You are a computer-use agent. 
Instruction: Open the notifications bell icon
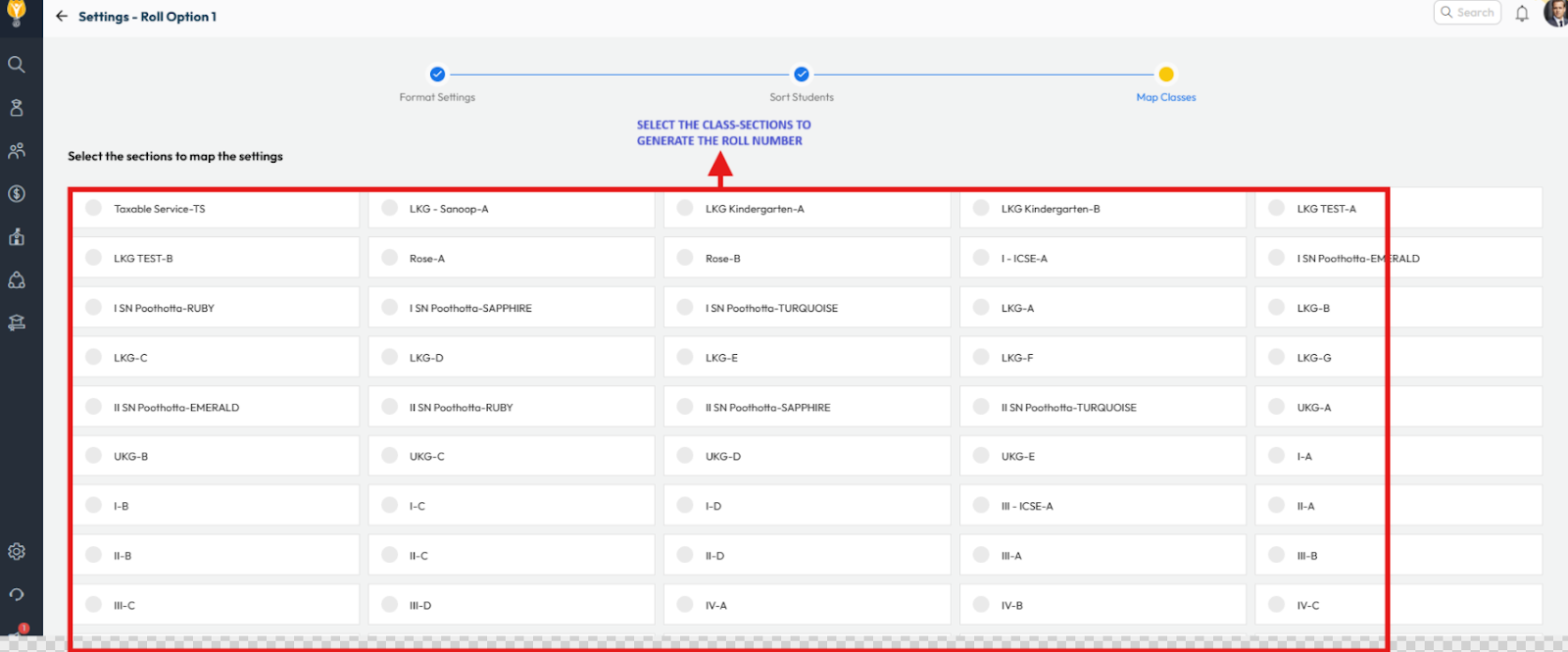(x=1522, y=14)
